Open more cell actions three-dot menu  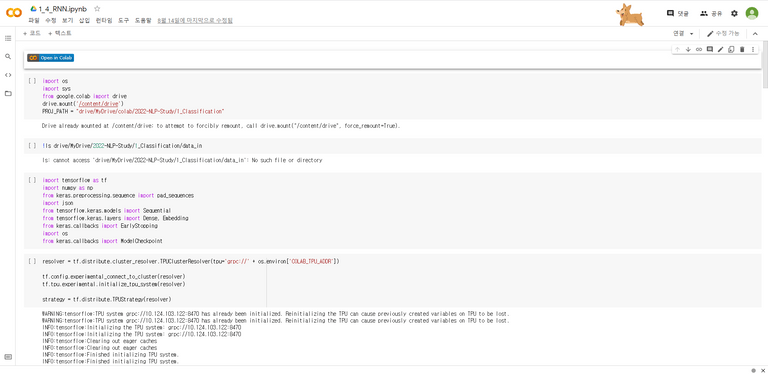753,49
